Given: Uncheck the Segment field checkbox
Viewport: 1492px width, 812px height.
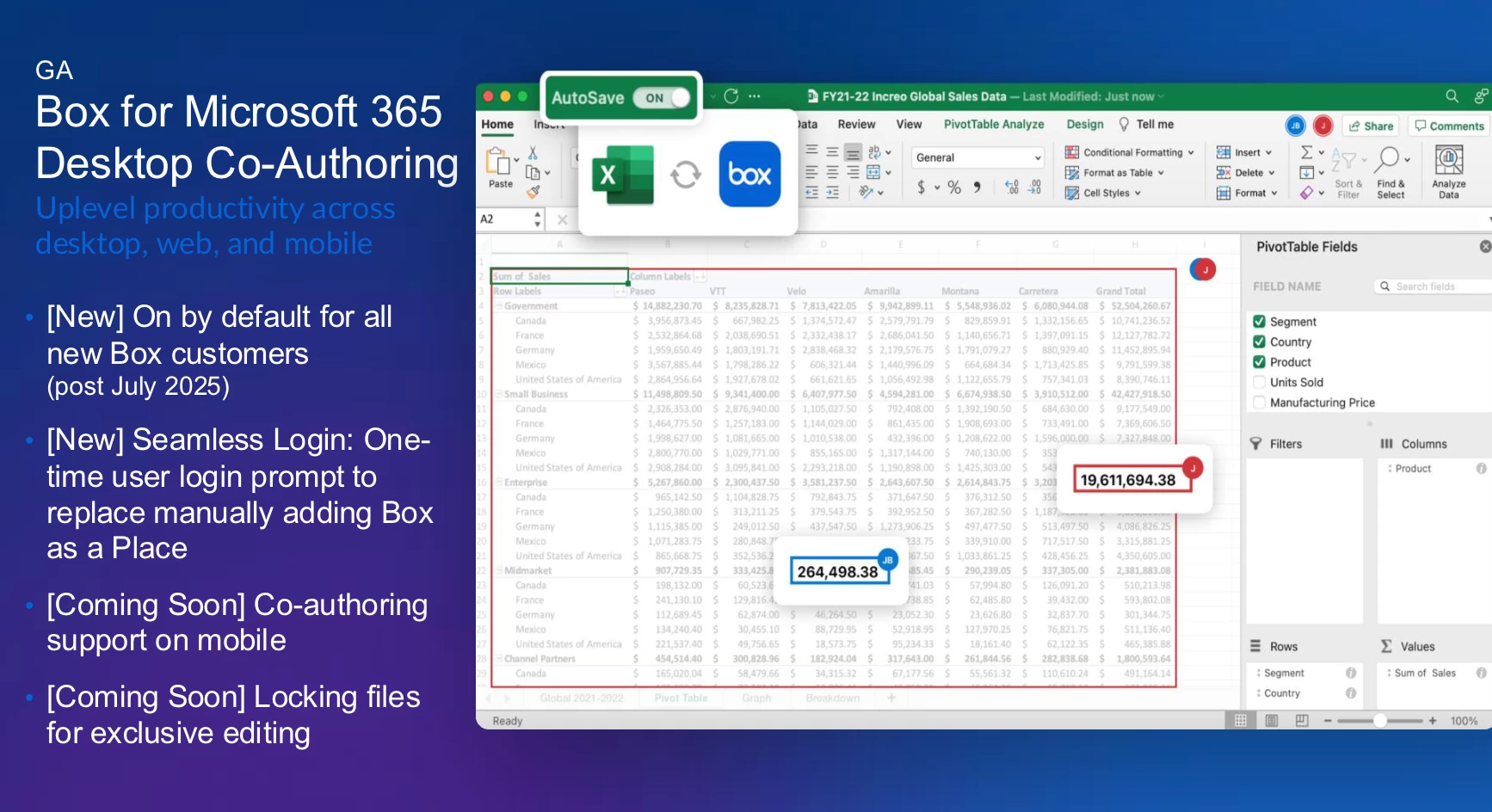Looking at the screenshot, I should tap(1260, 322).
